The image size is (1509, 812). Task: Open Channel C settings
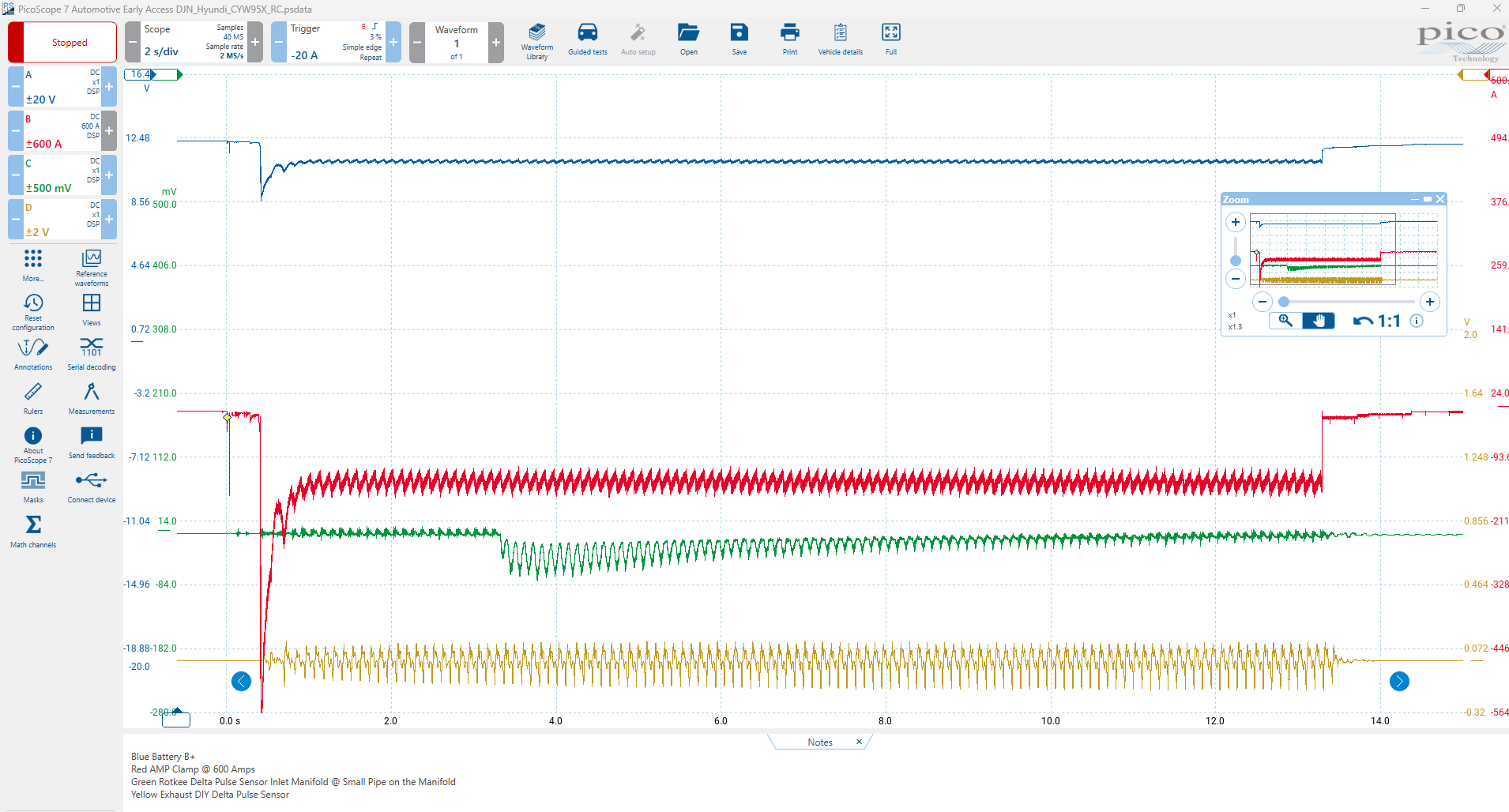(x=62, y=175)
